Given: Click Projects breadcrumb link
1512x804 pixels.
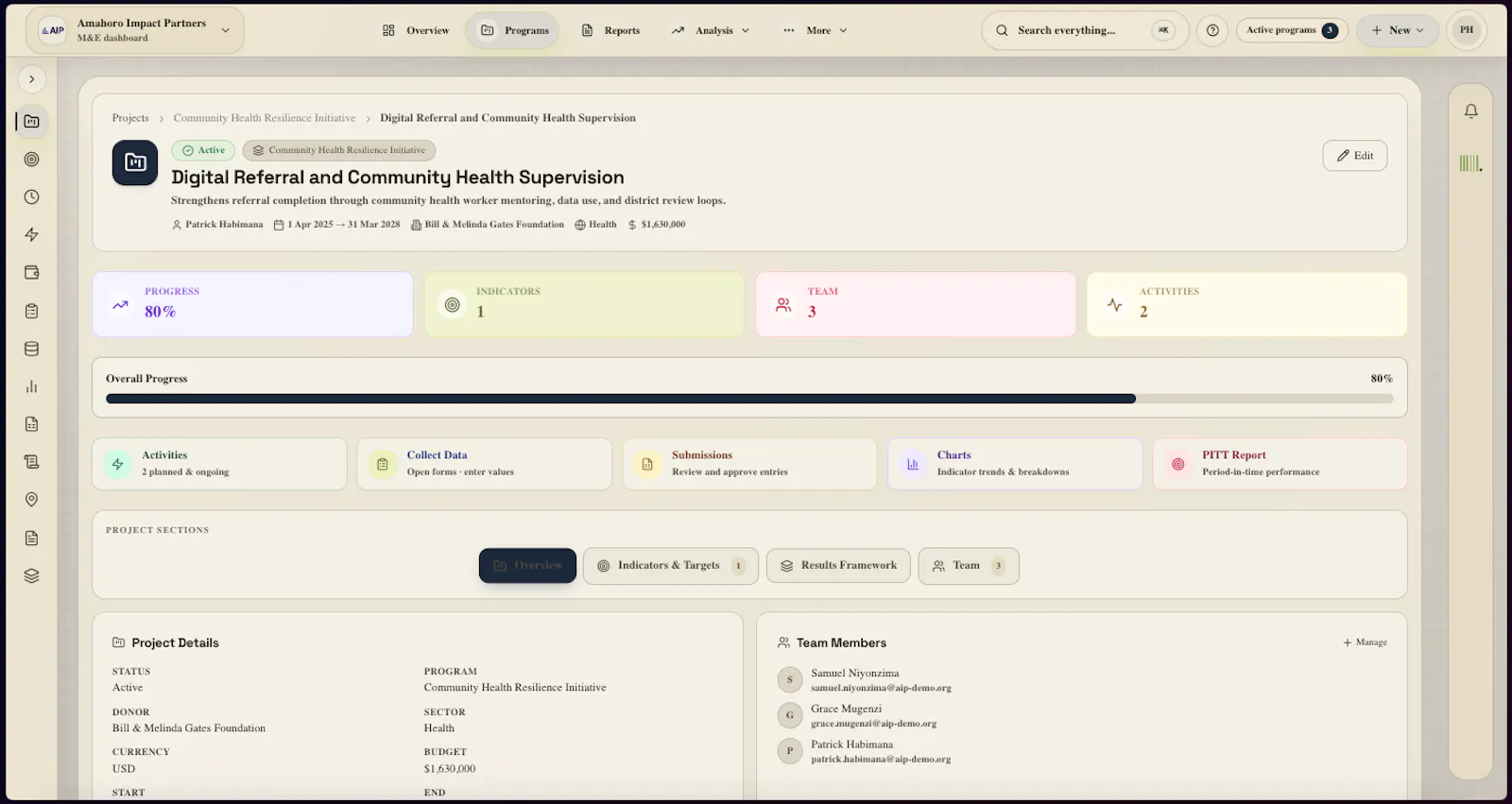Looking at the screenshot, I should pyautogui.click(x=130, y=118).
